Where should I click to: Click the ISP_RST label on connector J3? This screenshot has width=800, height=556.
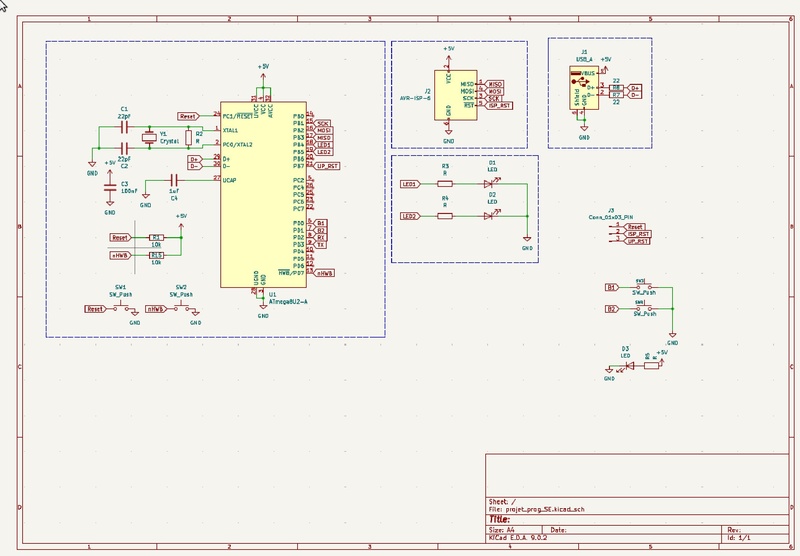pos(638,234)
